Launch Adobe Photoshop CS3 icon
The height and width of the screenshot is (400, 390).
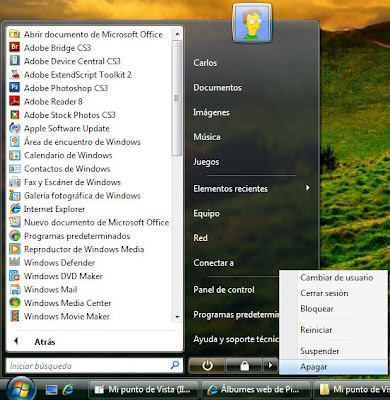pyautogui.click(x=15, y=88)
